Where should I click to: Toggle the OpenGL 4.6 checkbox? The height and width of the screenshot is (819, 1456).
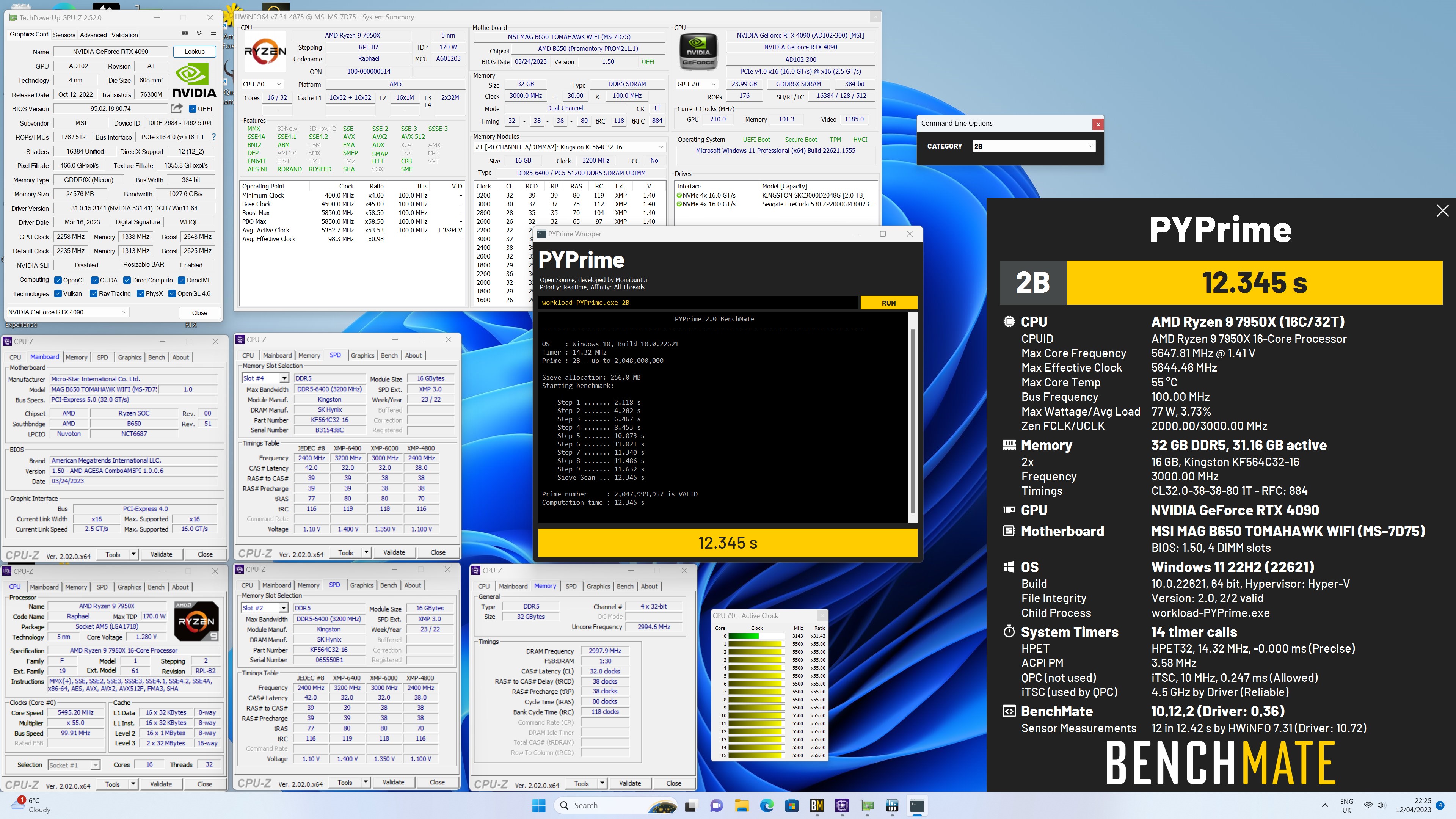pos(172,293)
